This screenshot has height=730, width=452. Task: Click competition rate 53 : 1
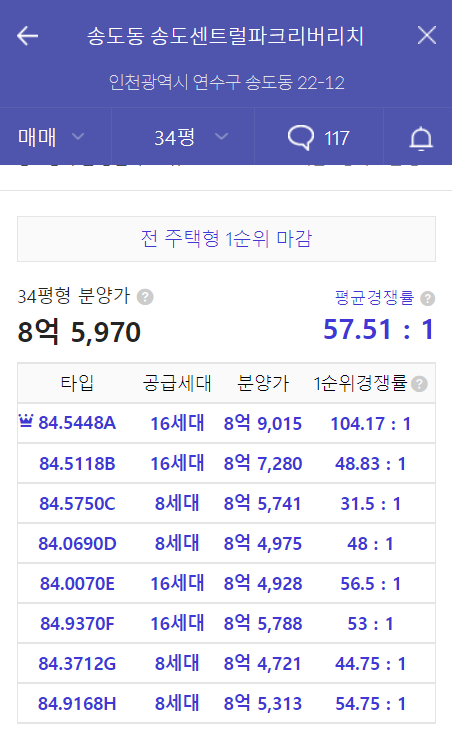(x=371, y=624)
